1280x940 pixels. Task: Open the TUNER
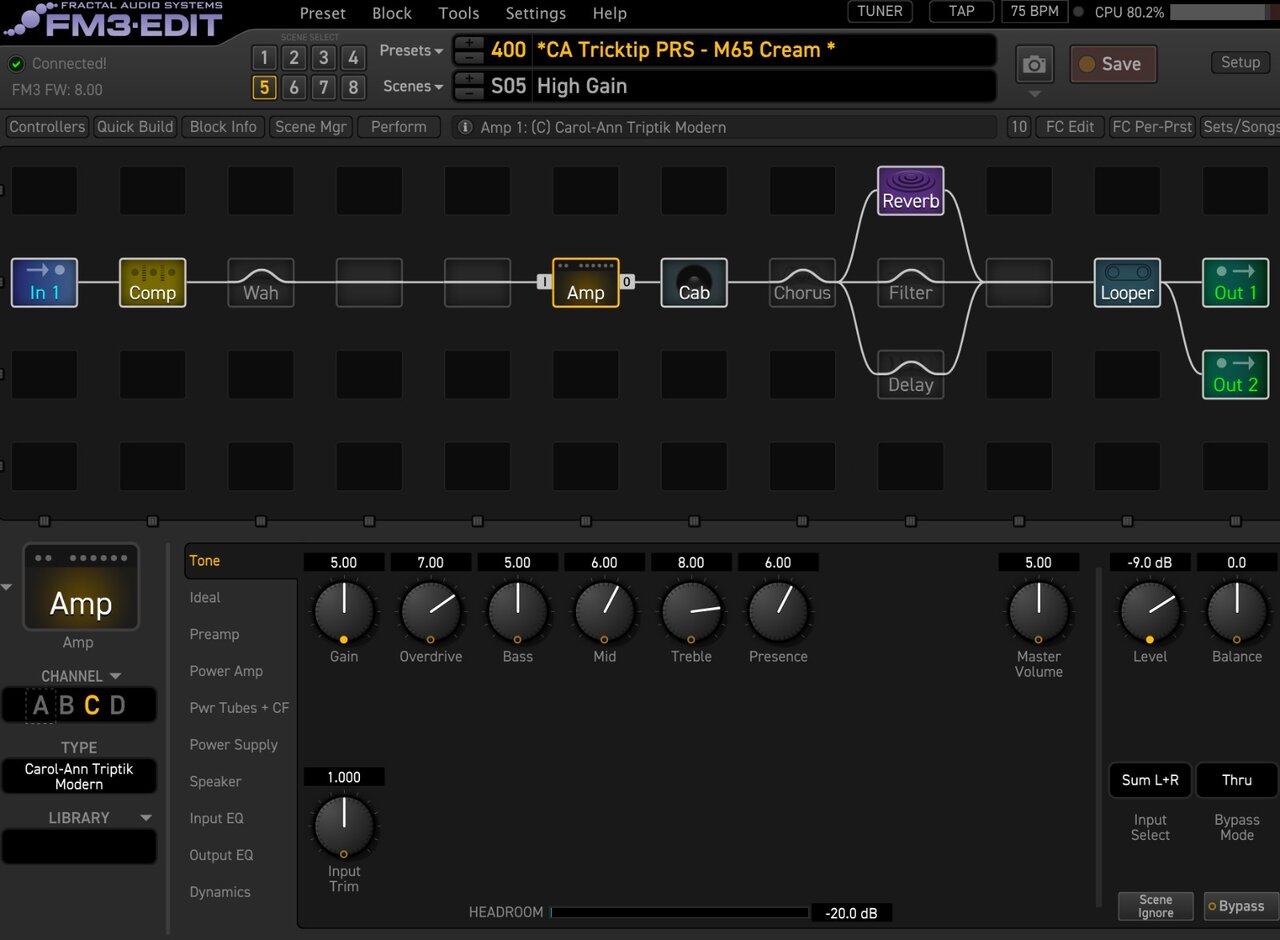coord(880,12)
